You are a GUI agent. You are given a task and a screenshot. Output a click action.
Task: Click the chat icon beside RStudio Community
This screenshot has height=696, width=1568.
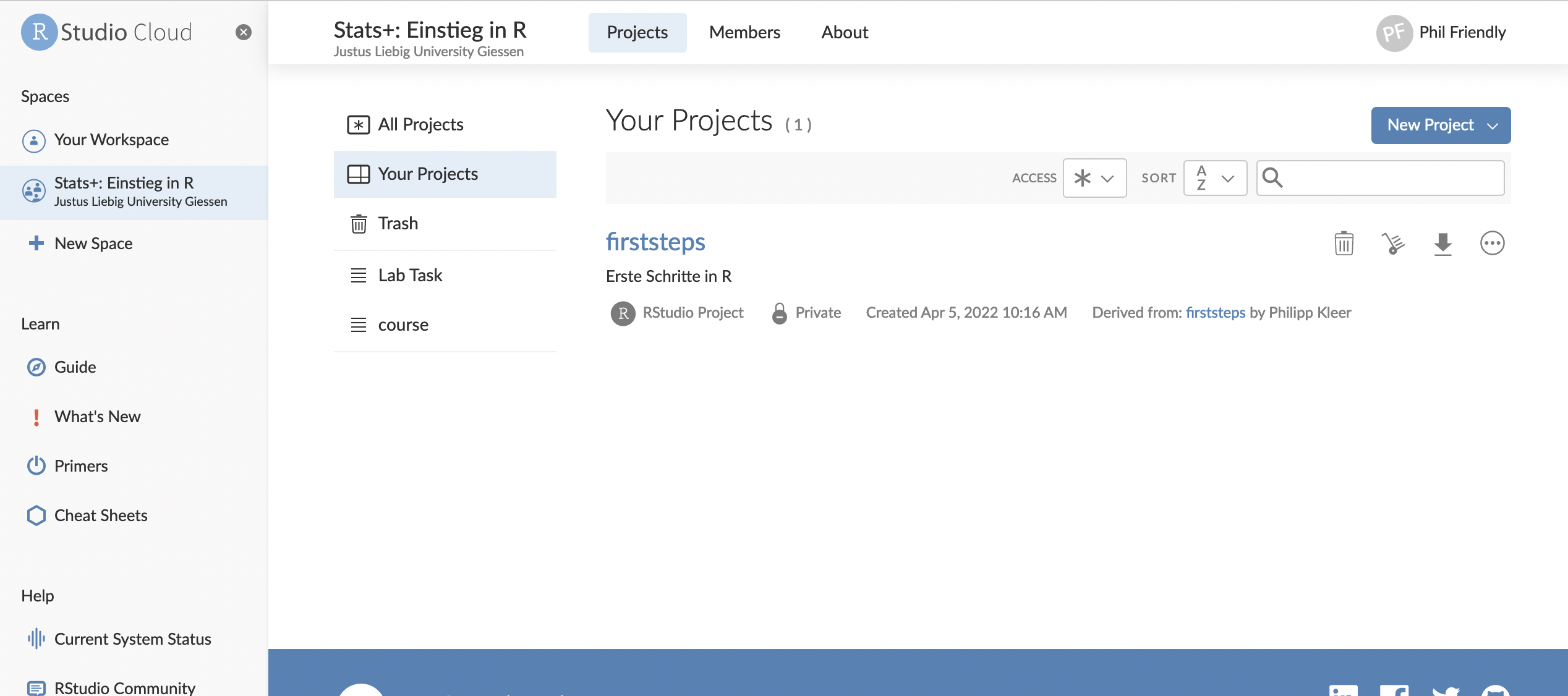[x=36, y=688]
